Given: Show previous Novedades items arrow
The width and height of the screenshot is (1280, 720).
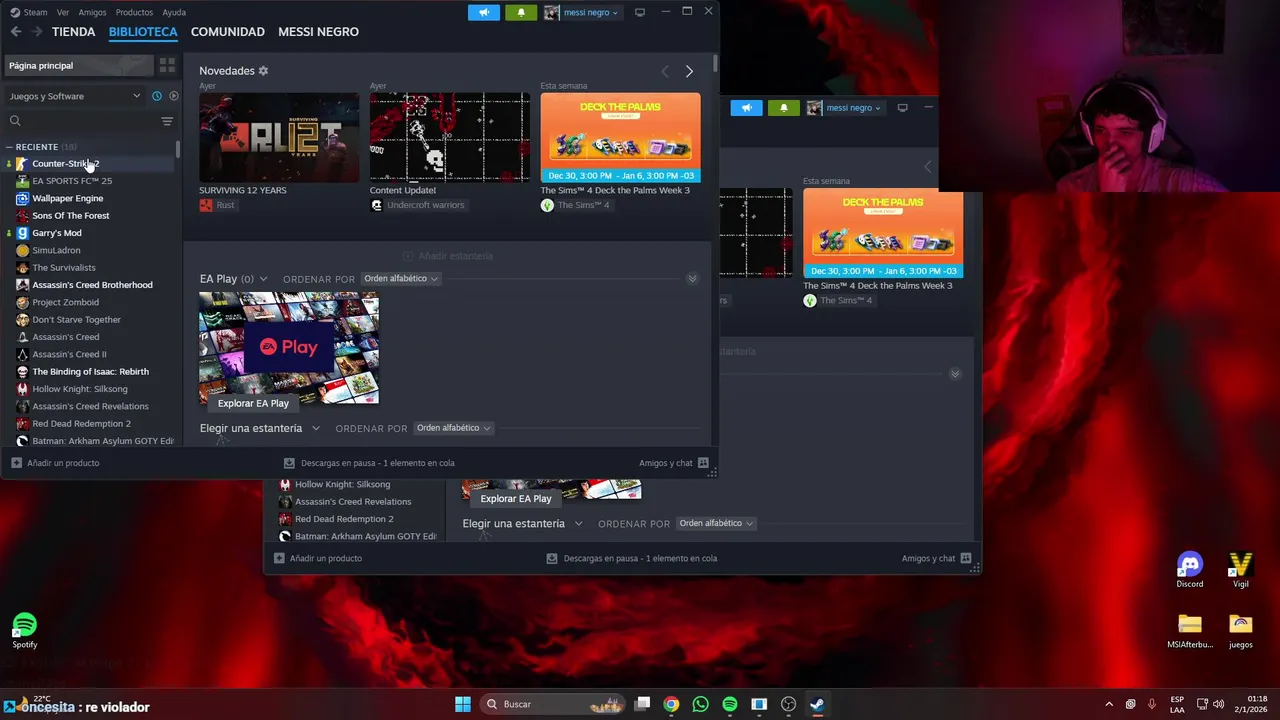Looking at the screenshot, I should [x=665, y=71].
